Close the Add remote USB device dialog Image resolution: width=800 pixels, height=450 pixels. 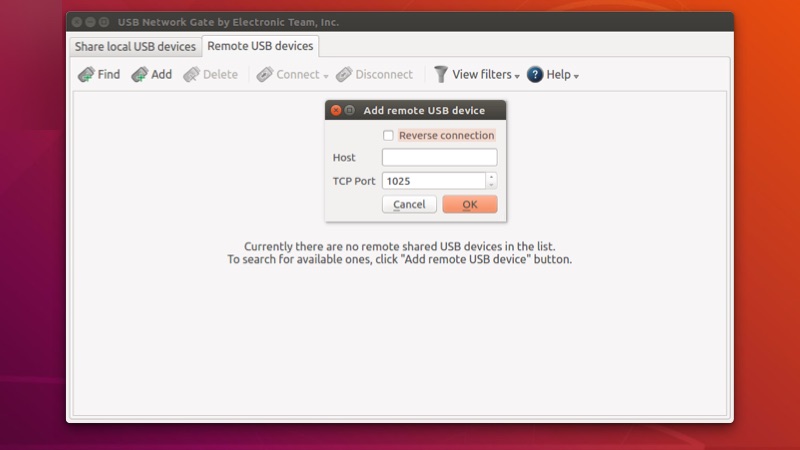click(336, 110)
